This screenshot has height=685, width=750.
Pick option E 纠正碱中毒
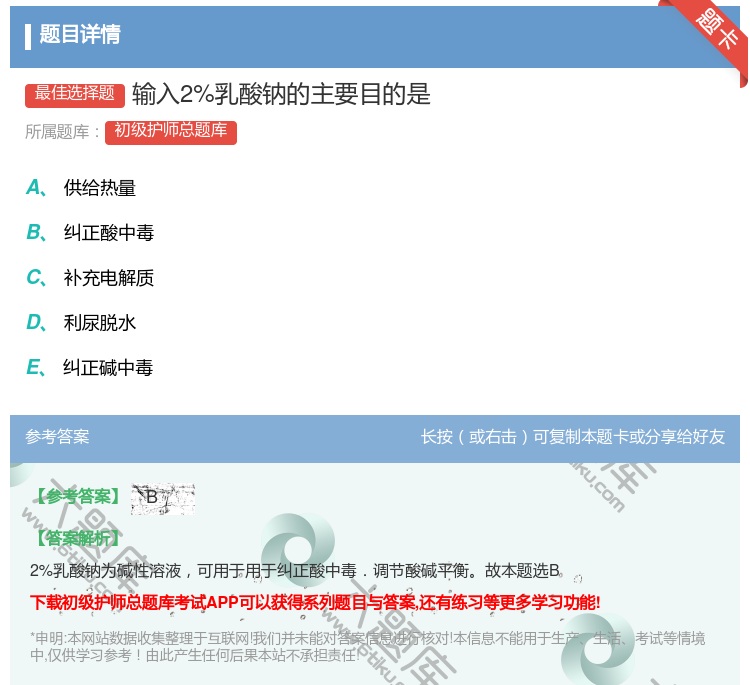(89, 367)
